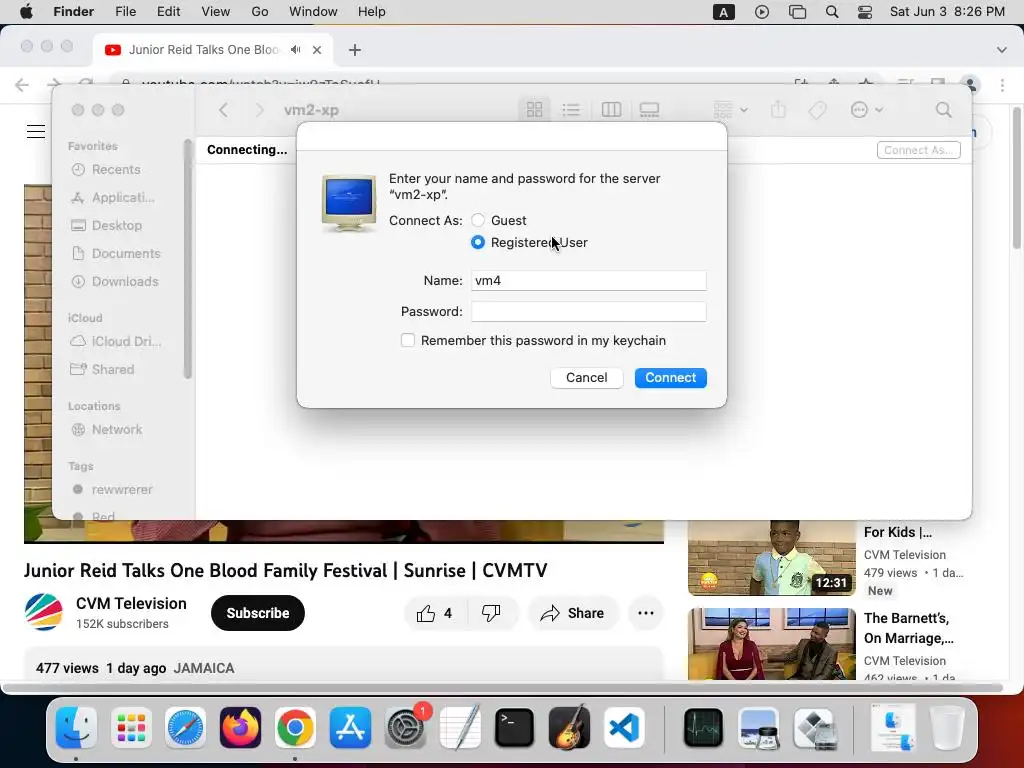Image resolution: width=1024 pixels, height=768 pixels.
Task: Open the Finder group-by dropdown
Action: (x=730, y=110)
